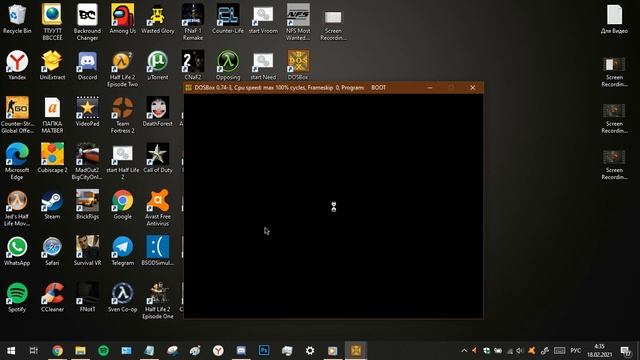The image size is (640, 360).
Task: Select the Spotify desktop shortcut
Action: (x=17, y=298)
